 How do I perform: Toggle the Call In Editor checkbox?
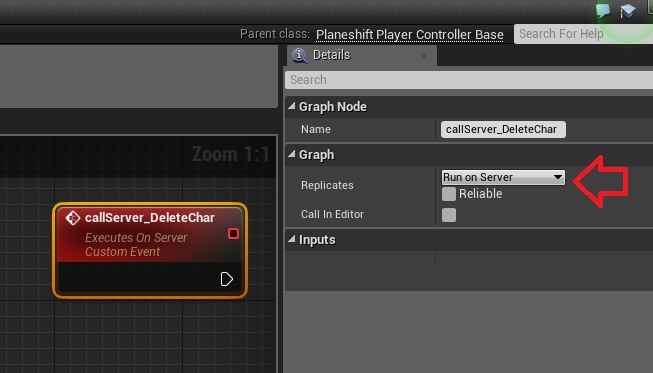(449, 215)
